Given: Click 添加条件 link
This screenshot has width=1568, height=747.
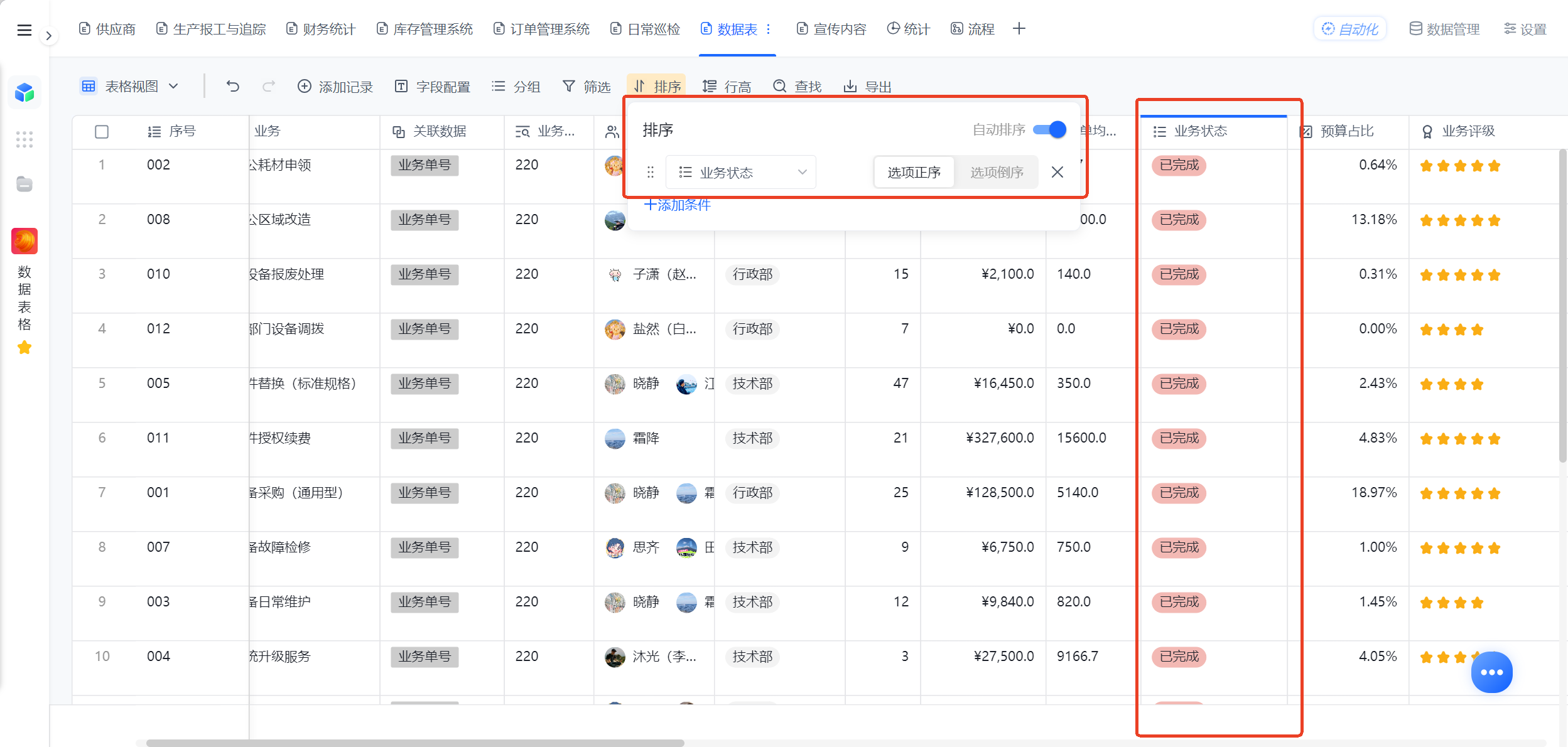Looking at the screenshot, I should click(678, 205).
